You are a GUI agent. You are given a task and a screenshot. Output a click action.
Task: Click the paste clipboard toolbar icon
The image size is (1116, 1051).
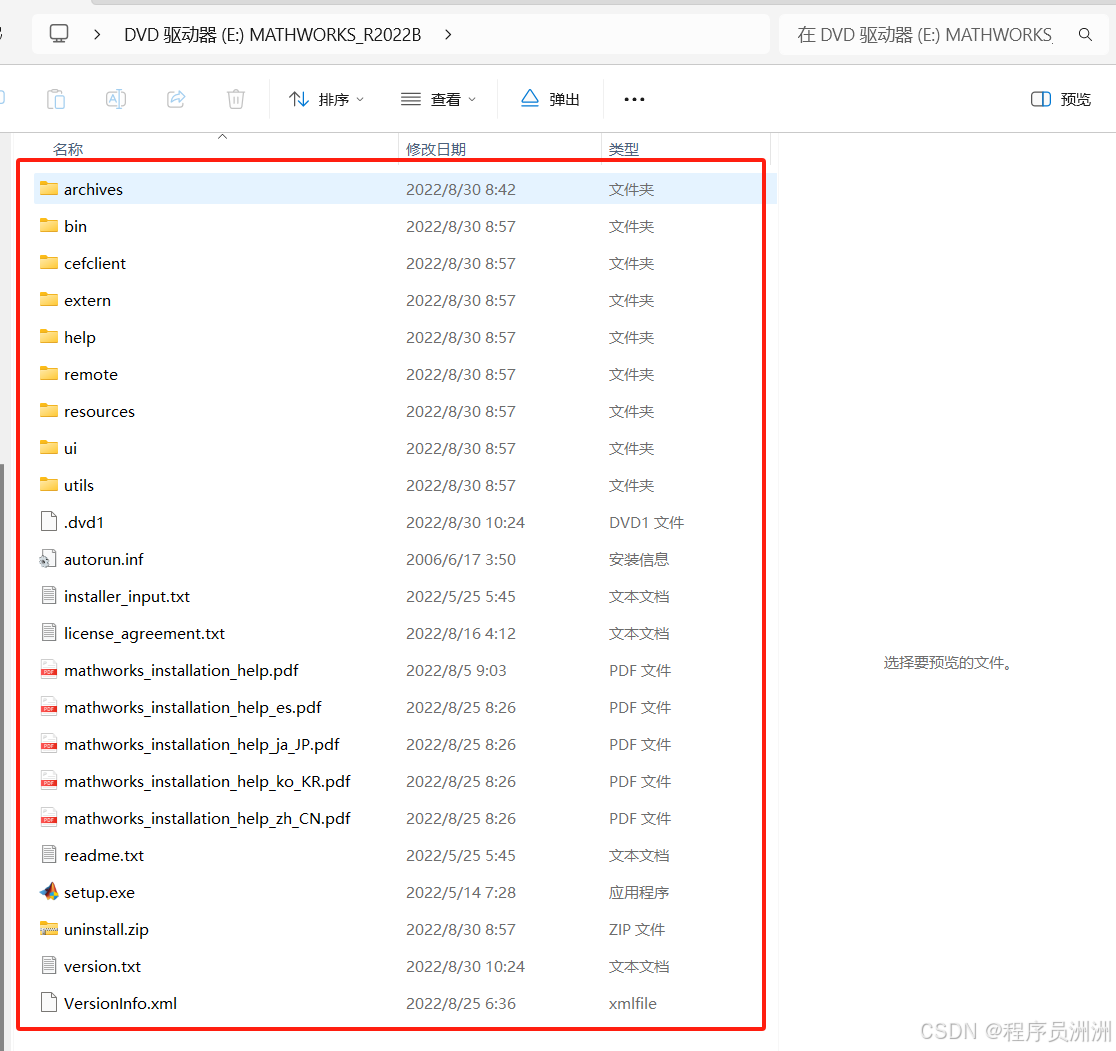[56, 99]
